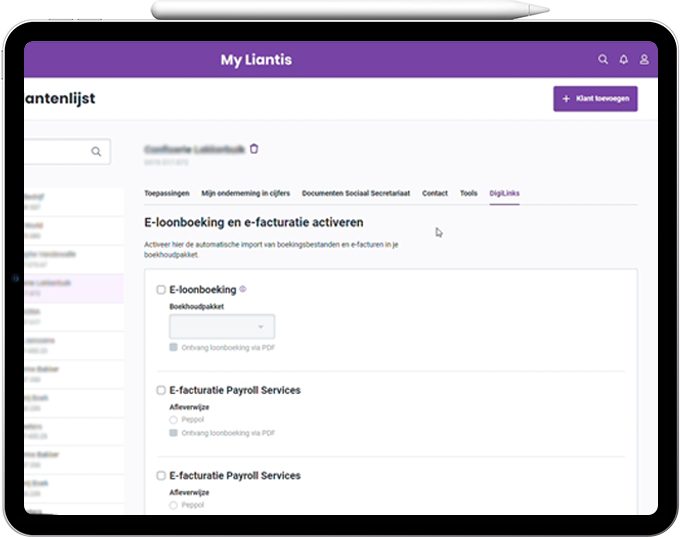Click the info icon next to E-loonboeking
Image resolution: width=680 pixels, height=537 pixels.
pos(243,289)
